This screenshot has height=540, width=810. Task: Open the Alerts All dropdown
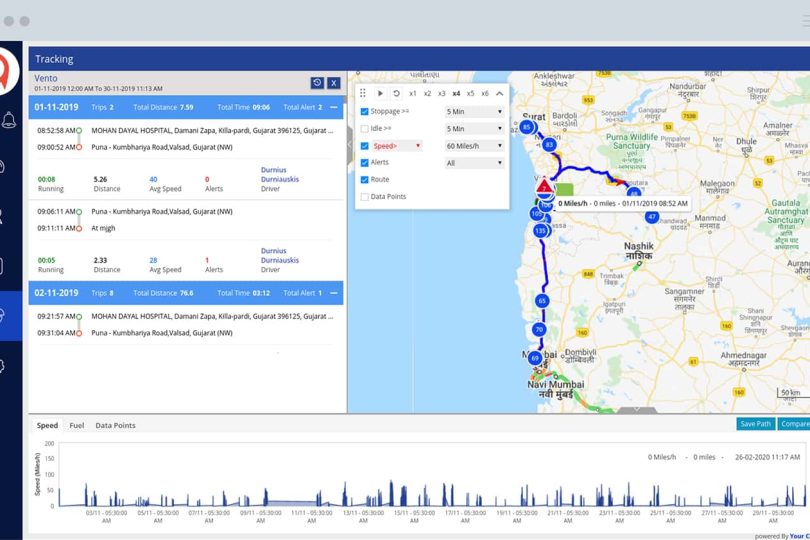coord(474,163)
